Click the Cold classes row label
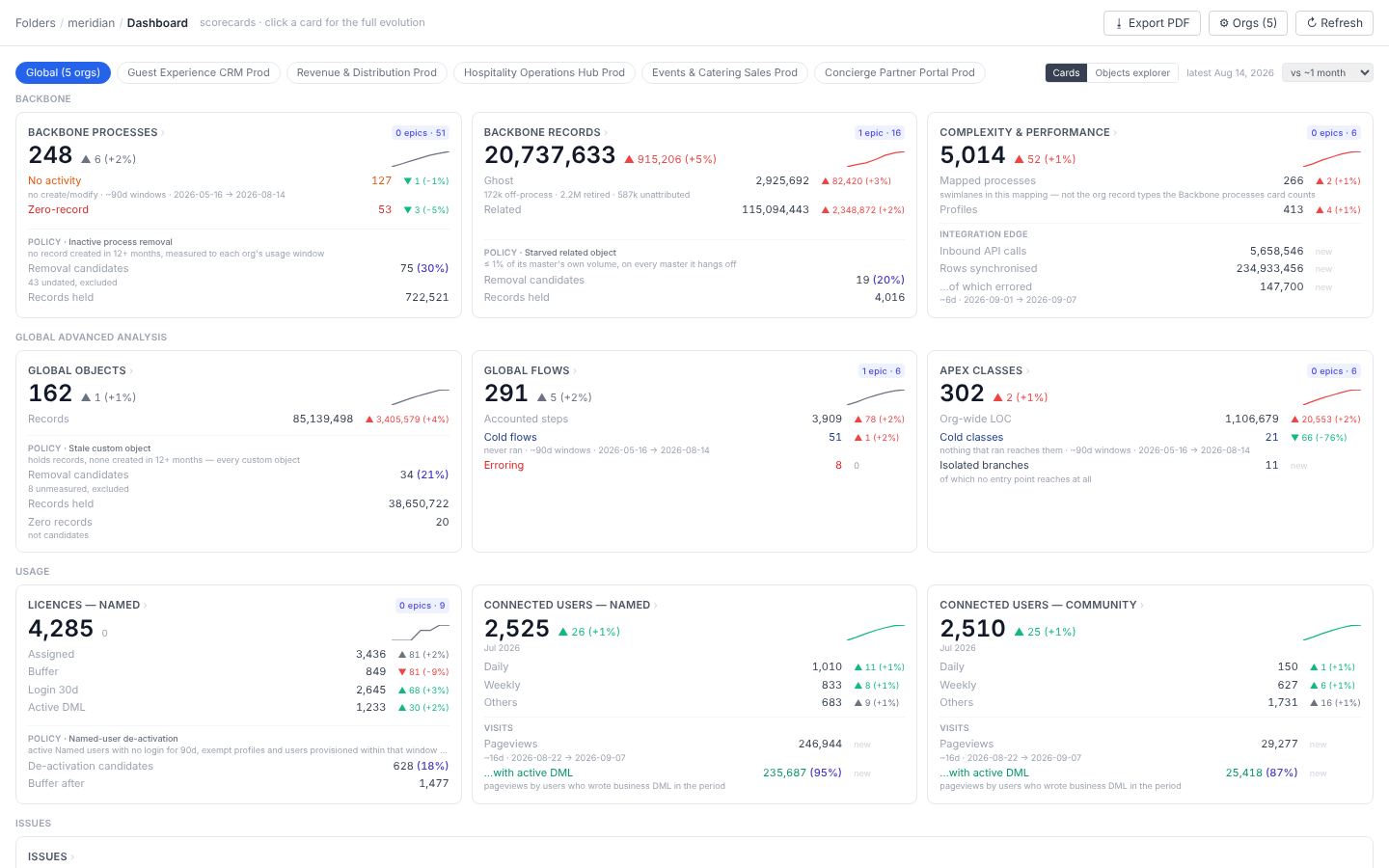This screenshot has width=1389, height=868. (971, 437)
